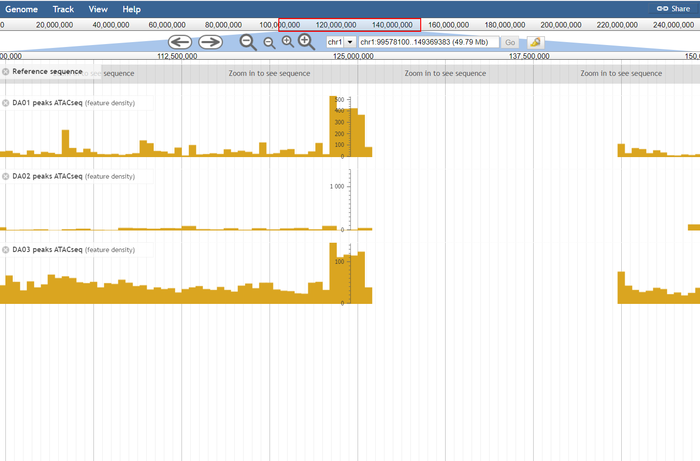Open the chr1 chromosome dropdown

[341, 42]
